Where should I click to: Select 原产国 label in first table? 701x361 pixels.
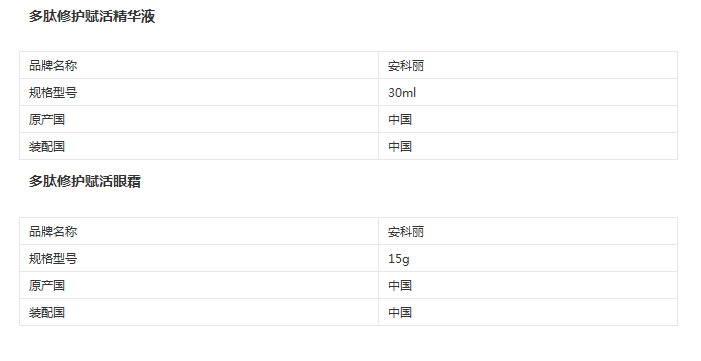pos(47,119)
